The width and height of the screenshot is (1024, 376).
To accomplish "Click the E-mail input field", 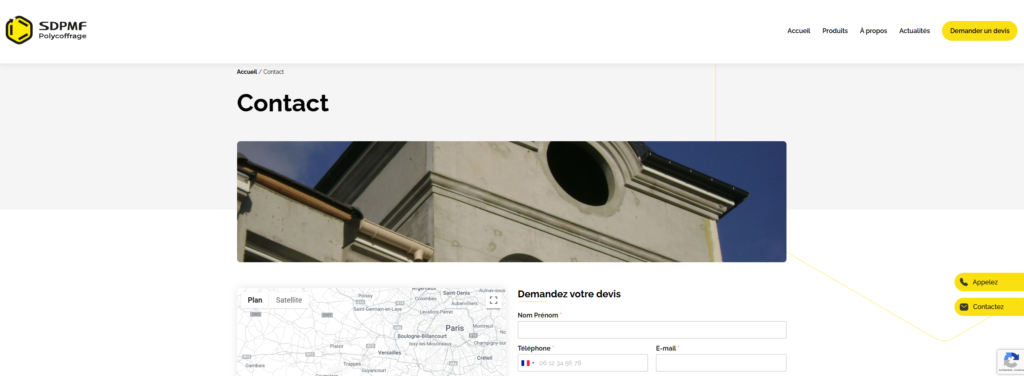I will click(721, 363).
